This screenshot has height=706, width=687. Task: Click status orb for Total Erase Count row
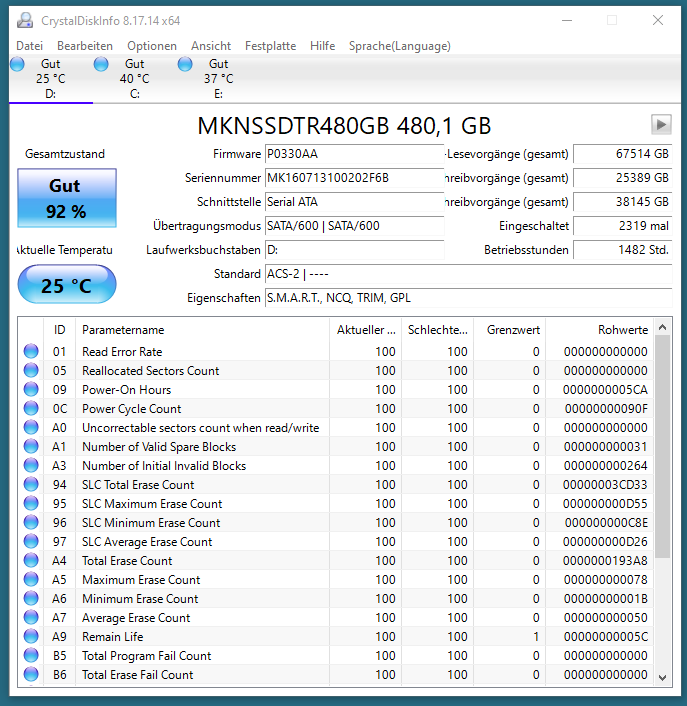point(31,560)
